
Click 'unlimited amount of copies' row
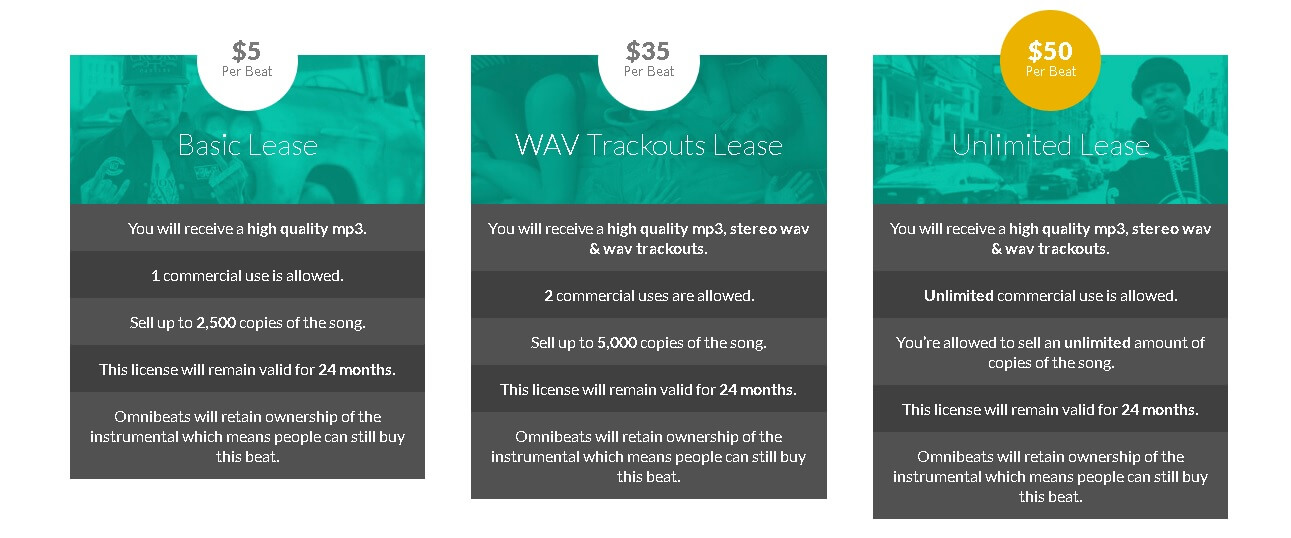click(1050, 352)
